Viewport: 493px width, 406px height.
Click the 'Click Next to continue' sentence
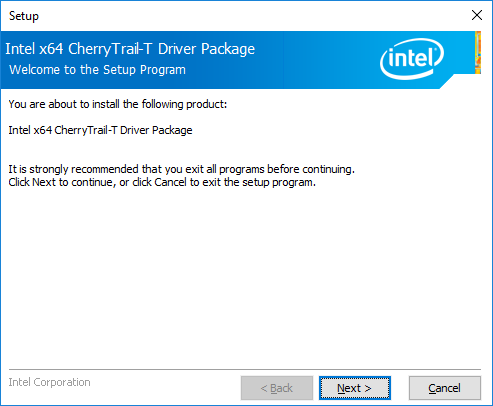click(162, 182)
